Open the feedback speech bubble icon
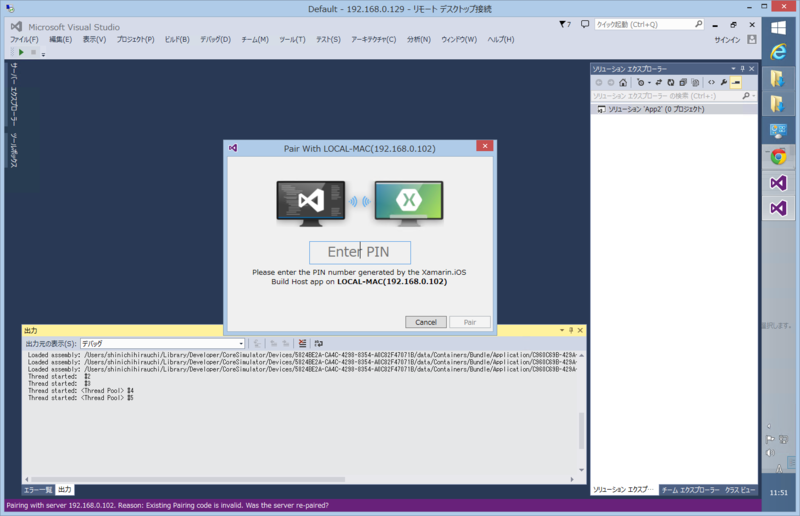Screen dimensions: 800x516 coord(585,24)
